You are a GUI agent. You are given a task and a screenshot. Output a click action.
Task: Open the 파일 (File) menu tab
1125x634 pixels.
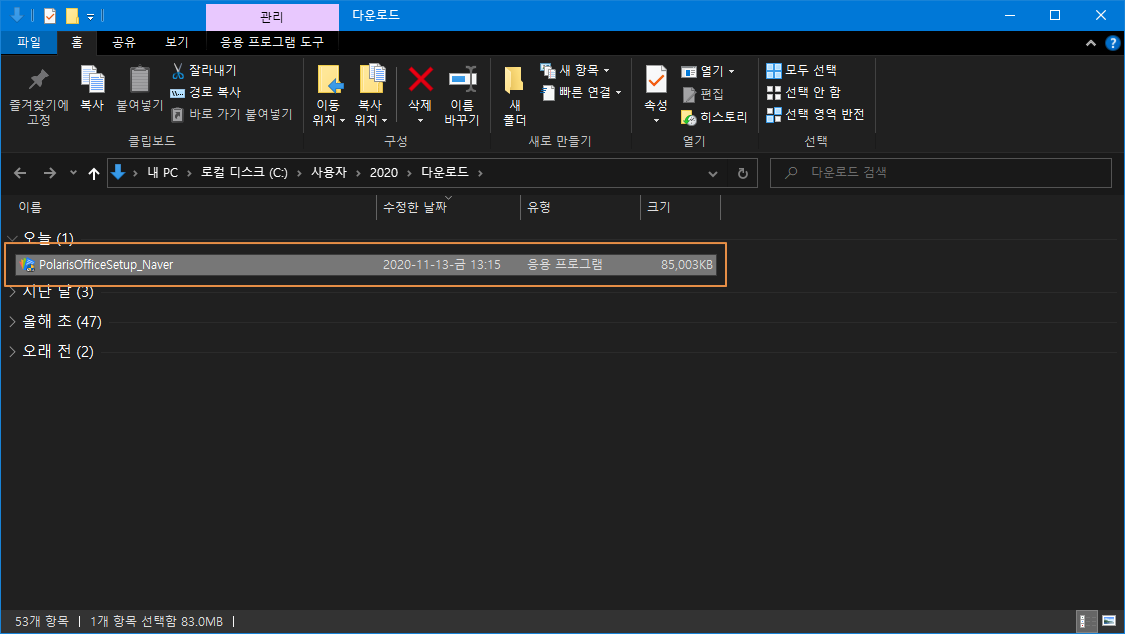coord(29,42)
